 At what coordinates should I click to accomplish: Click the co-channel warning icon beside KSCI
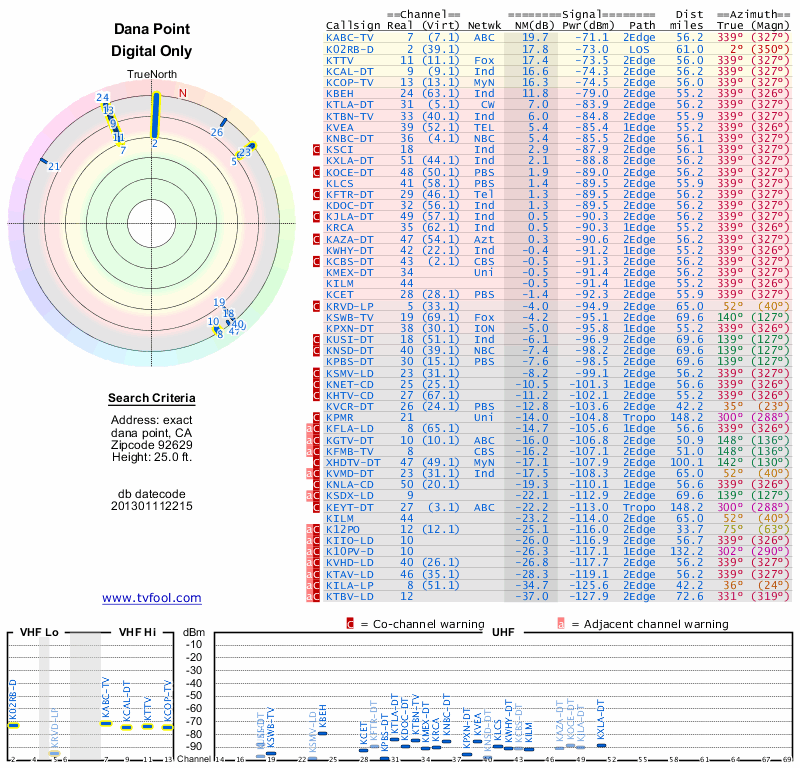pyautogui.click(x=316, y=150)
